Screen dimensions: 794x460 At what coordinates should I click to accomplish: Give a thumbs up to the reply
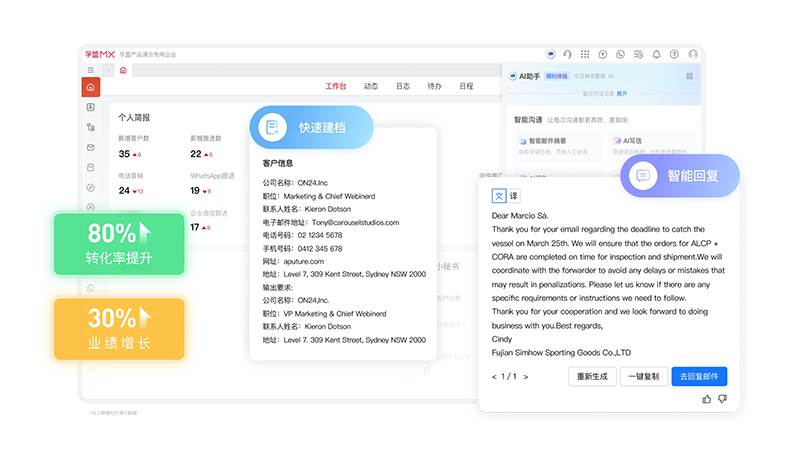point(706,399)
